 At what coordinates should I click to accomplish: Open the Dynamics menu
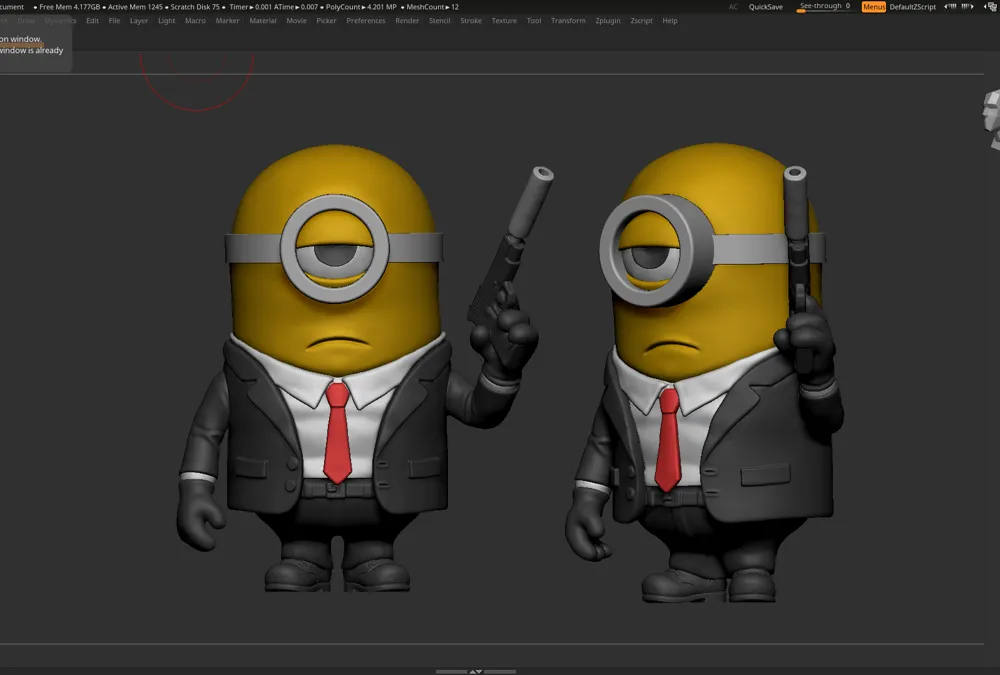point(60,20)
